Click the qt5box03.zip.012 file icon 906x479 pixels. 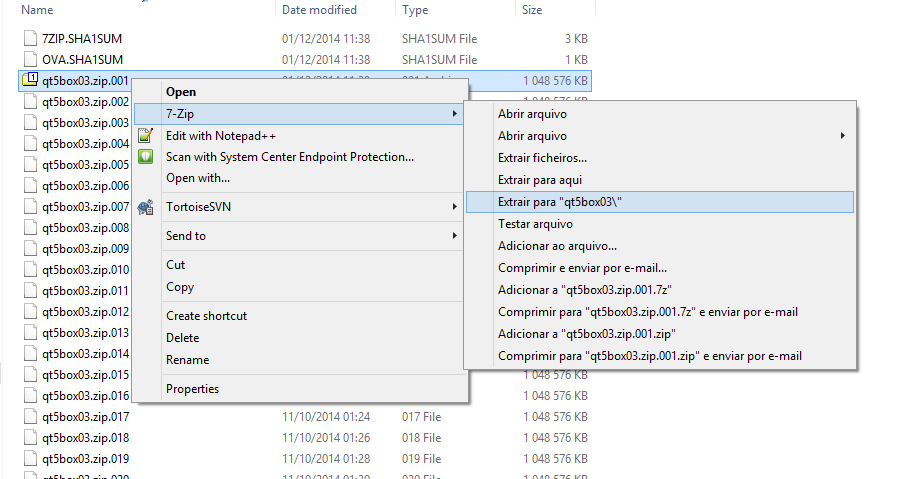click(31, 311)
